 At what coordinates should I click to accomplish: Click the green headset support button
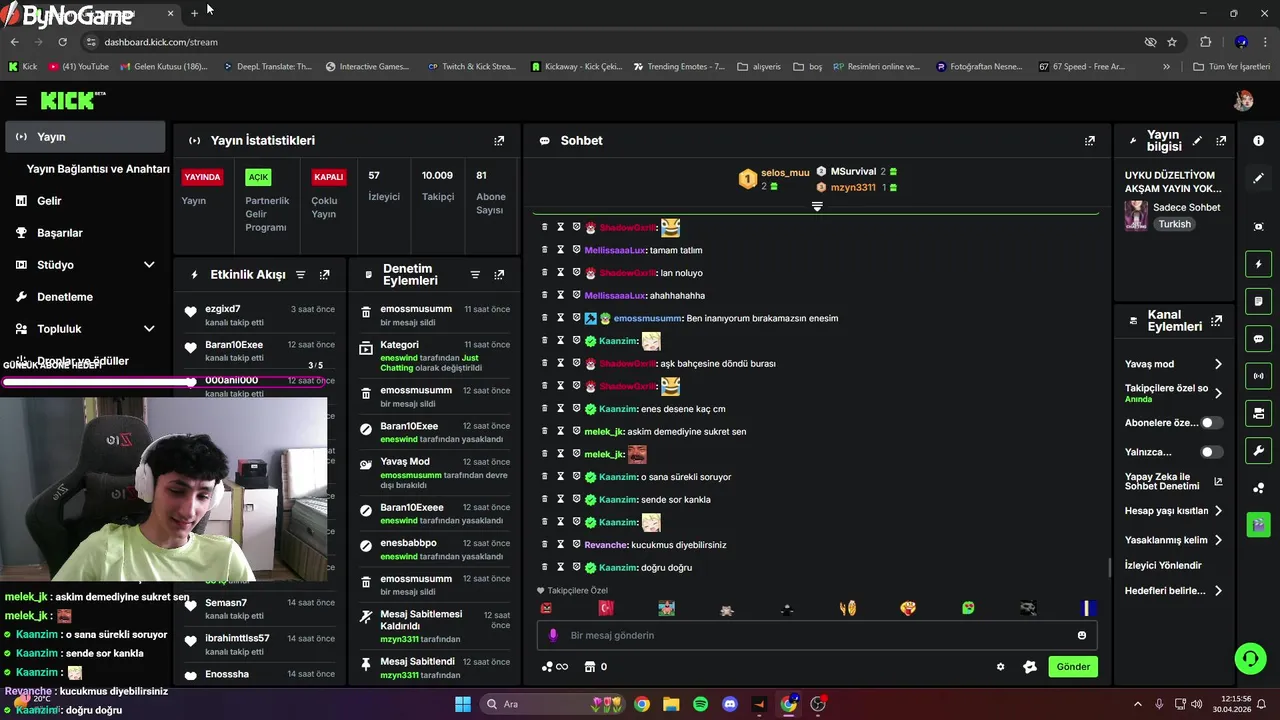(1250, 658)
